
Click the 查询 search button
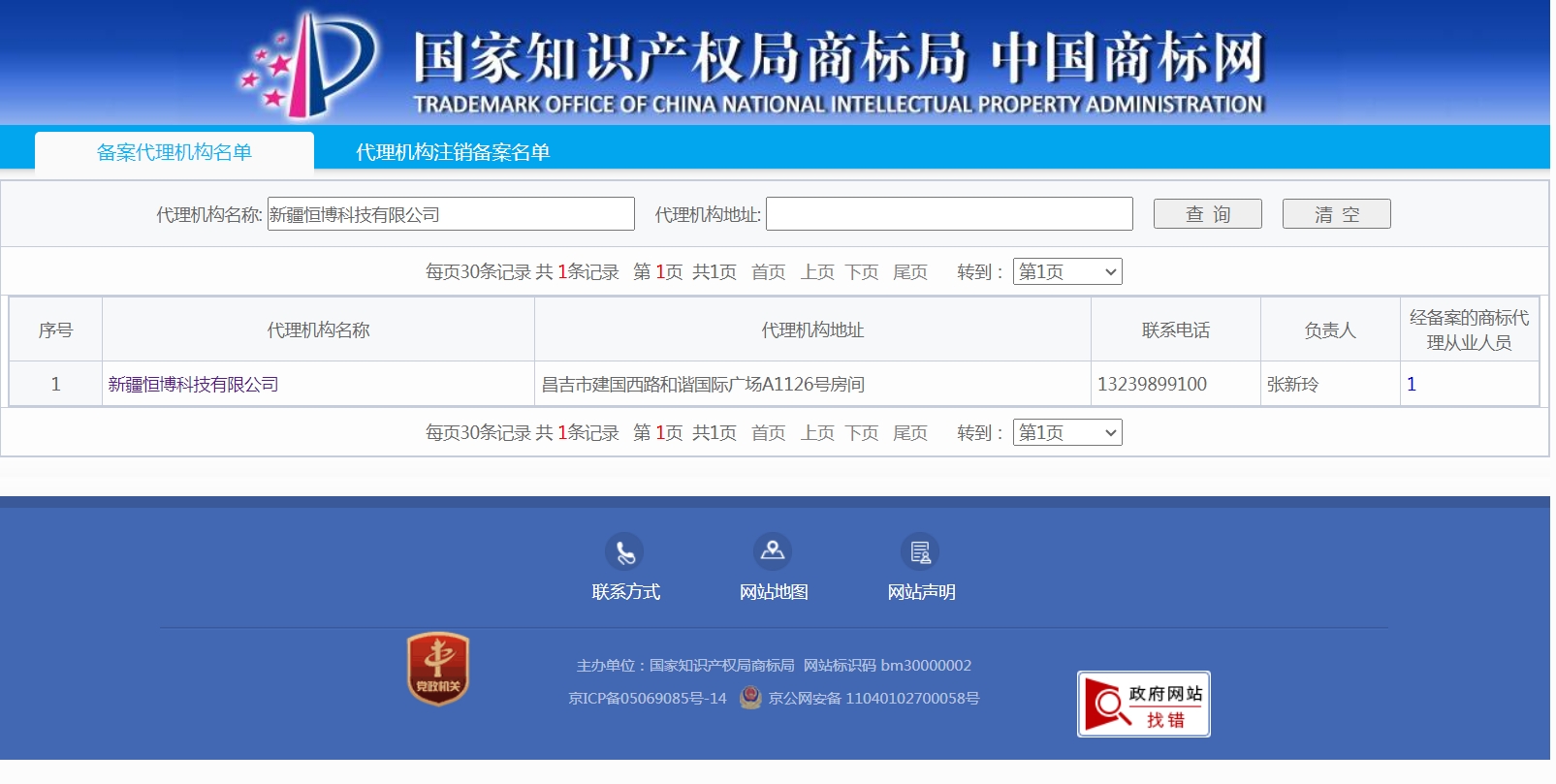coord(1208,214)
